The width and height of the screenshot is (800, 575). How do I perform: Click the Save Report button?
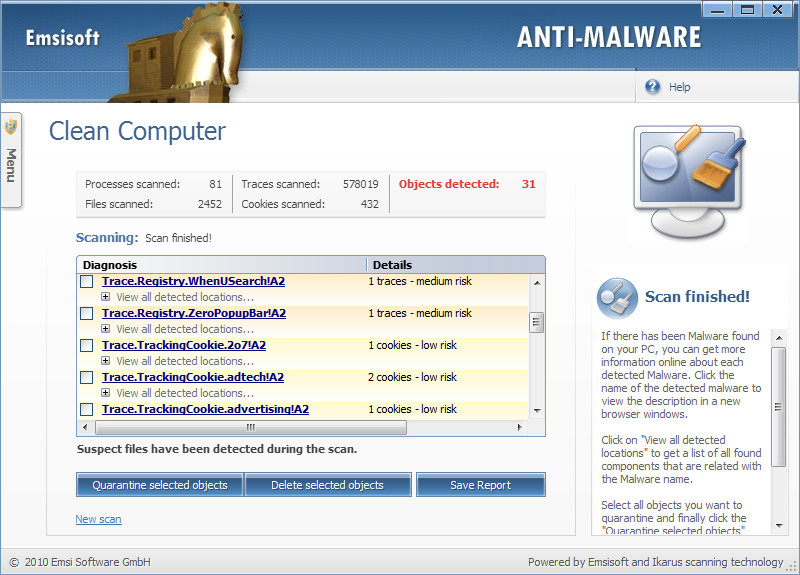tap(481, 485)
